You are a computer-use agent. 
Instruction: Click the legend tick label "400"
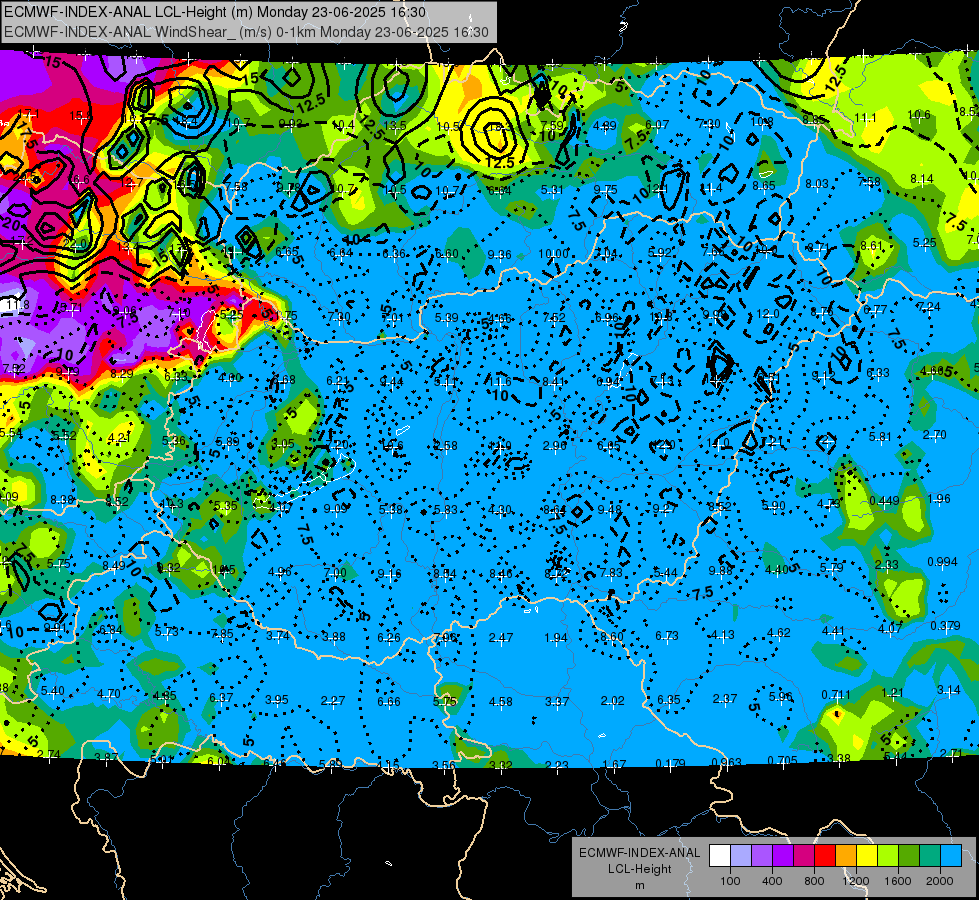772,881
